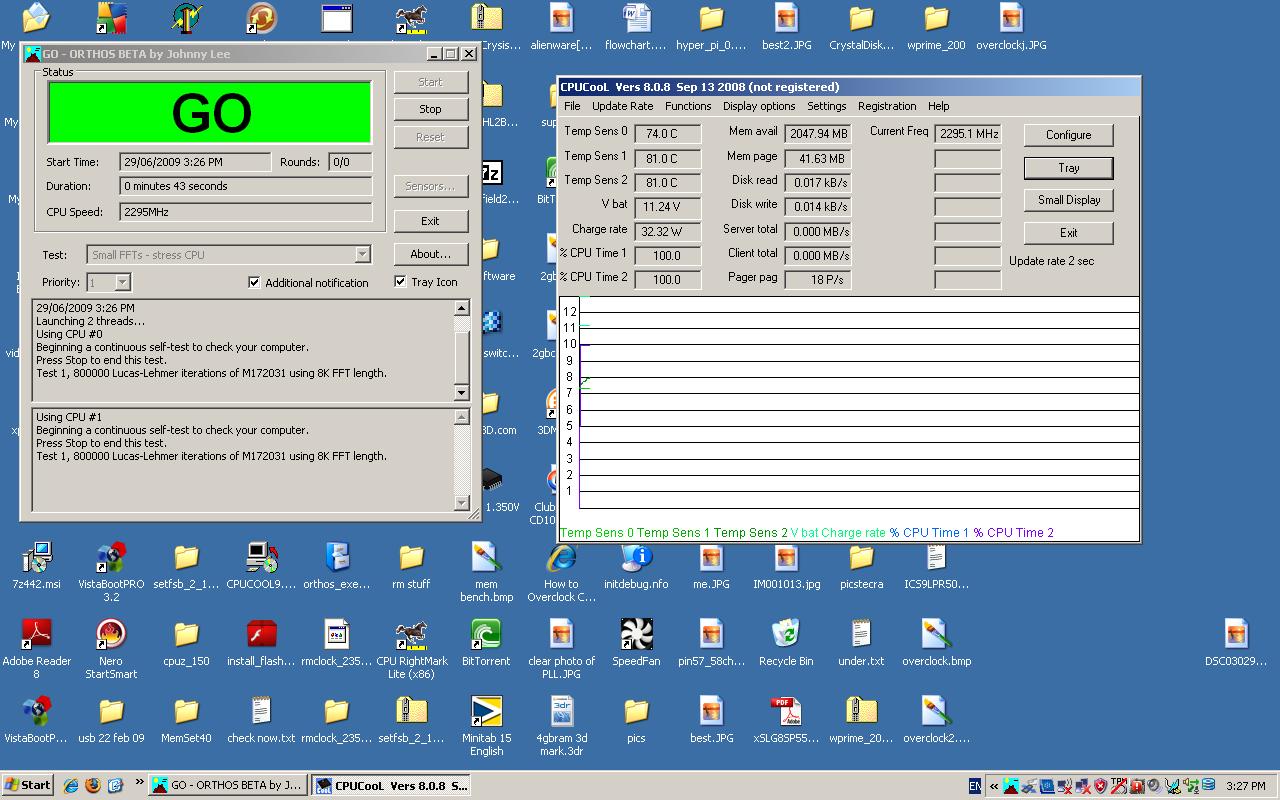The height and width of the screenshot is (800, 1280).
Task: Open the under.txt text file
Action: point(861,634)
